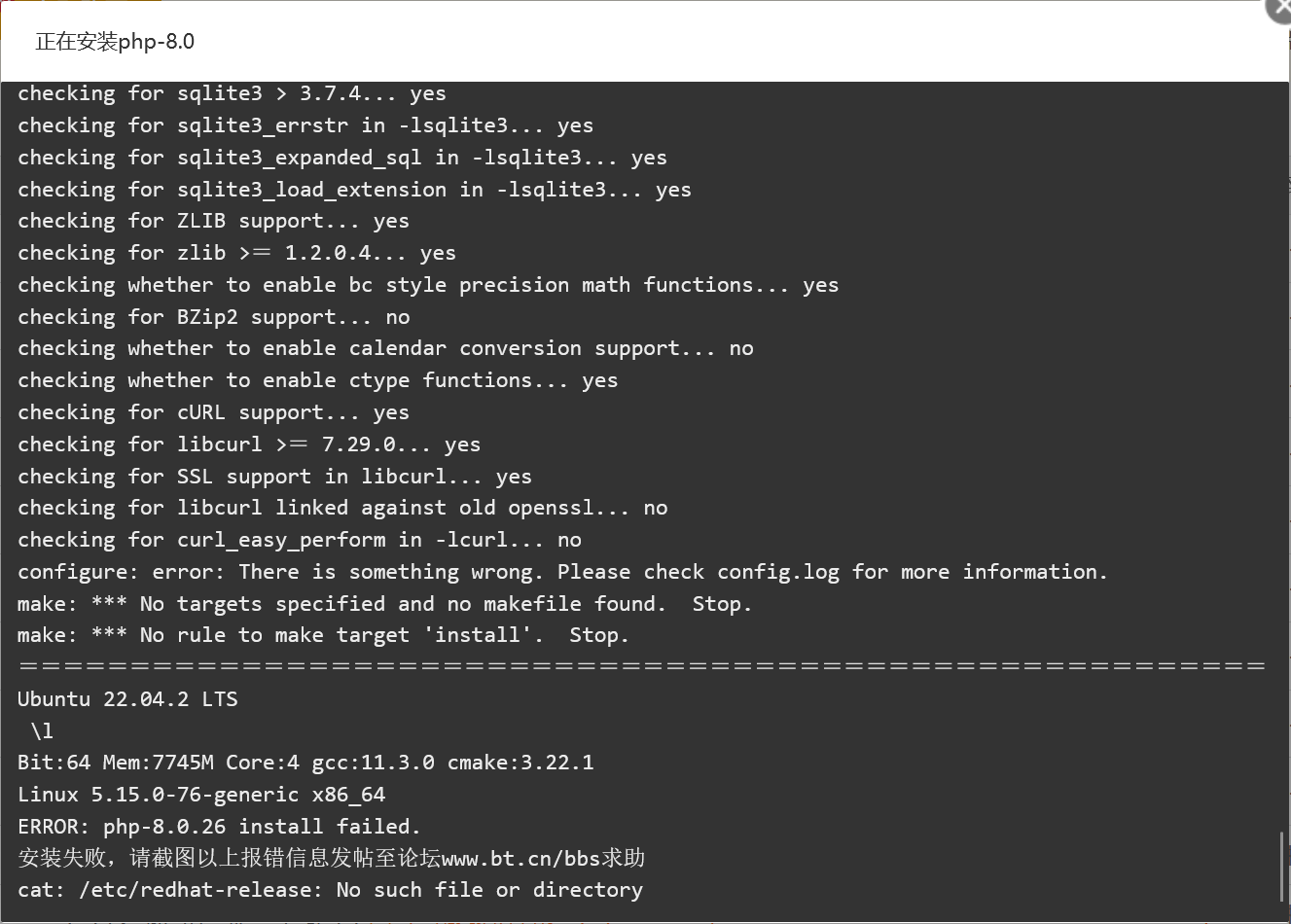Image resolution: width=1291 pixels, height=924 pixels.
Task: Click the 'No targets specified' make line
Action: point(385,604)
